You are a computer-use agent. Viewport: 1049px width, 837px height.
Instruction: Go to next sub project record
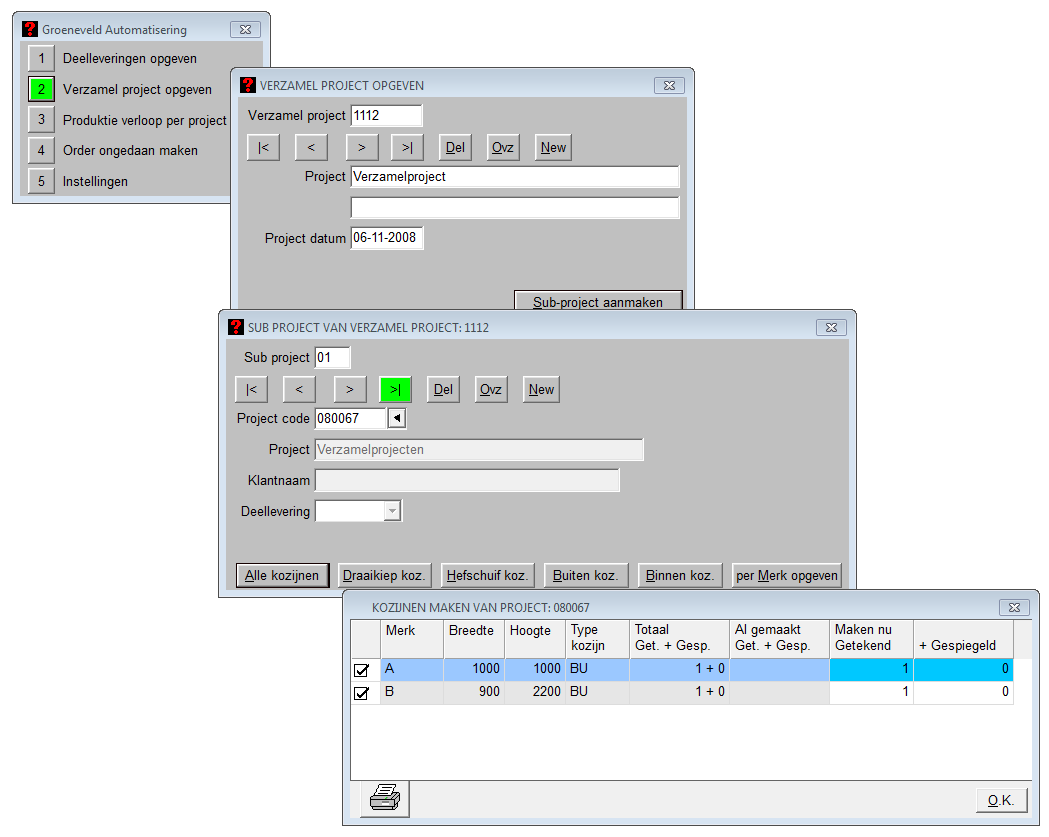tap(350, 390)
